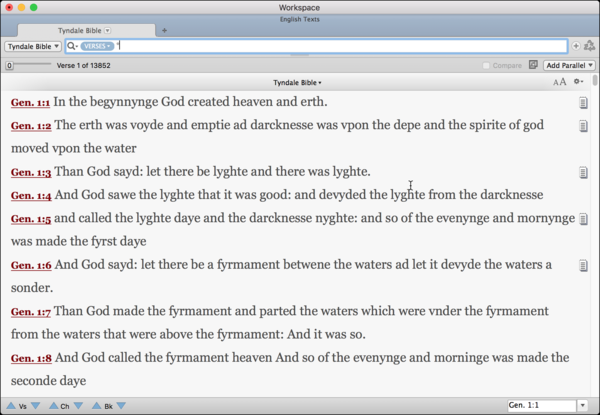The image size is (600, 415).
Task: Click the verse position slider
Action: click(x=28, y=65)
